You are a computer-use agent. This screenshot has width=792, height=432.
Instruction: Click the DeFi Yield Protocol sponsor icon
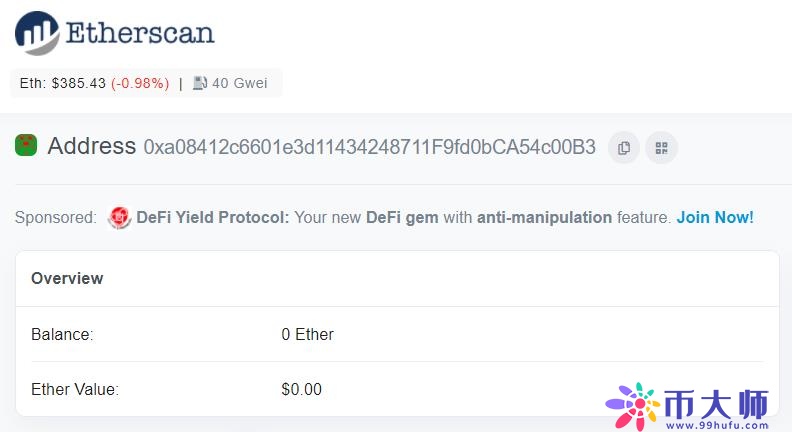pos(120,217)
